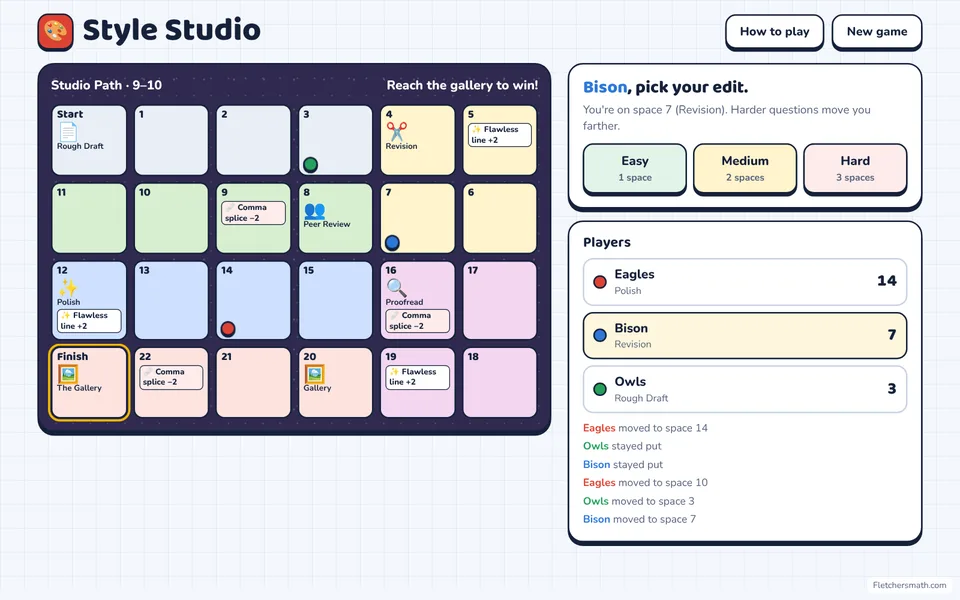Choose the Hard 3 spaces question
Viewport: 960px width, 600px height.
(x=855, y=168)
